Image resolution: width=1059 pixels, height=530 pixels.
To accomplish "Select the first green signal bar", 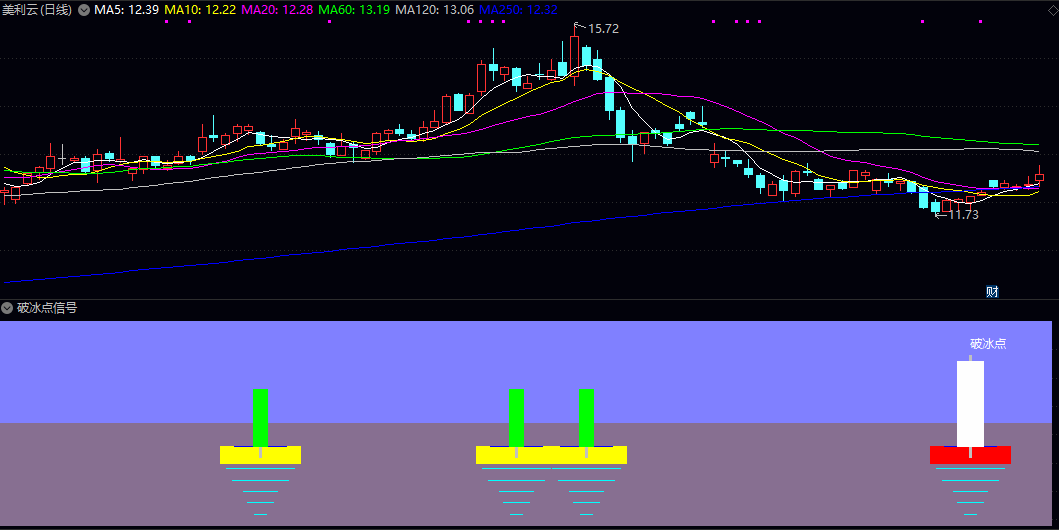I will pyautogui.click(x=260, y=417).
